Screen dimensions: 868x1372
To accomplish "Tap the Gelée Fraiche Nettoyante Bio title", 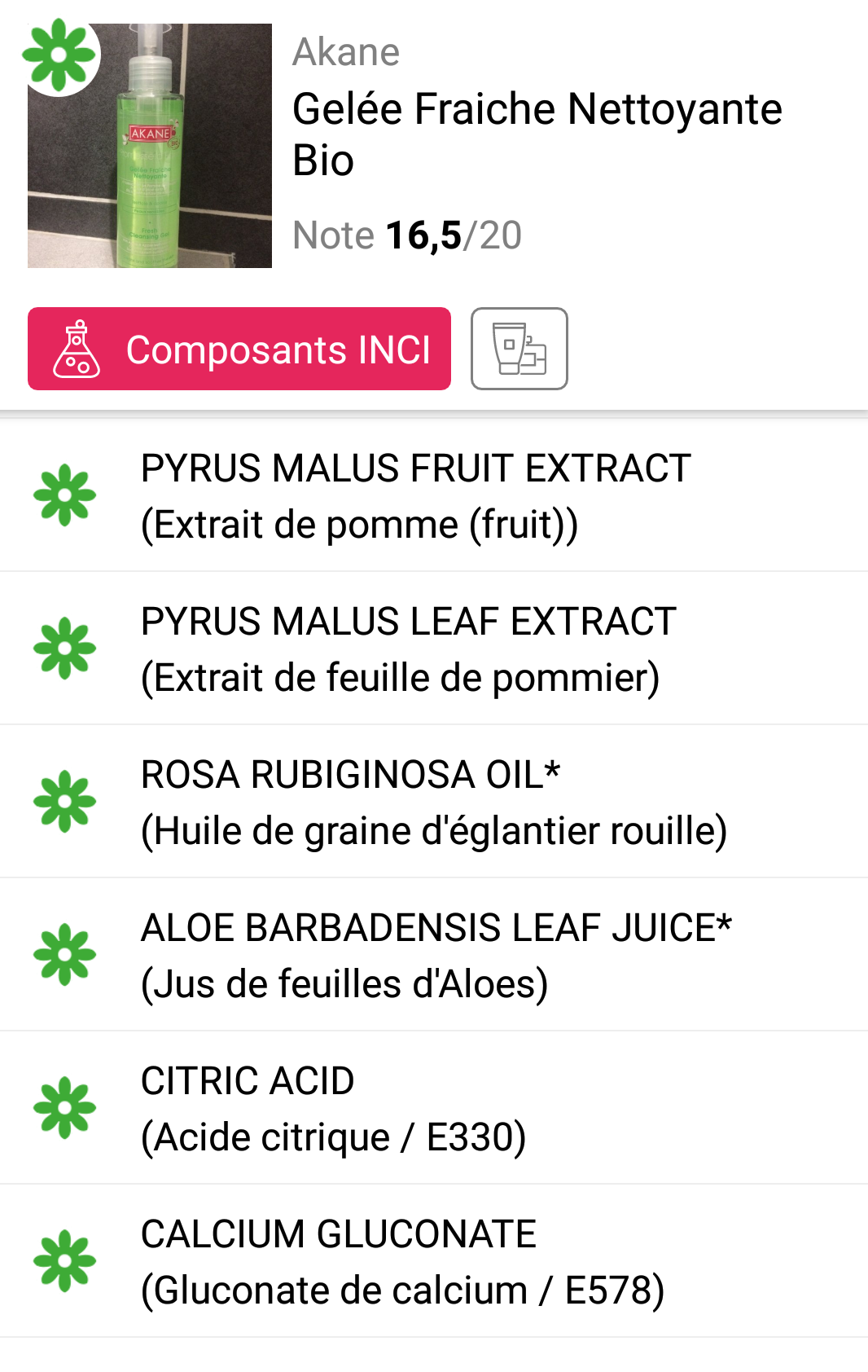I will click(537, 134).
